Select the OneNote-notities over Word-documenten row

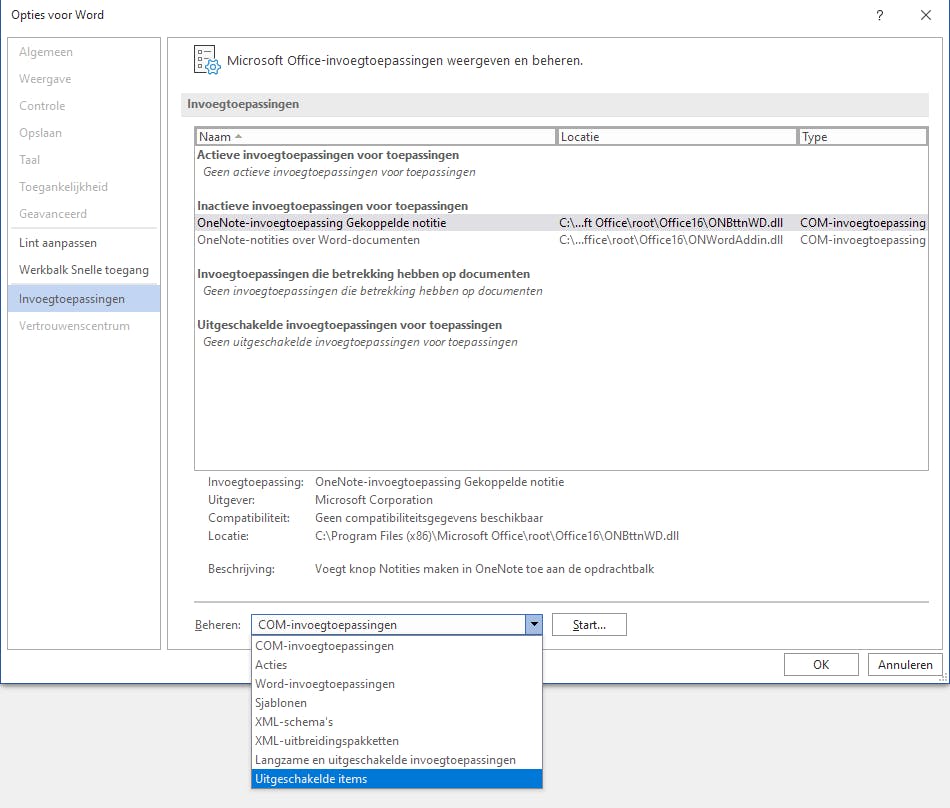click(561, 240)
